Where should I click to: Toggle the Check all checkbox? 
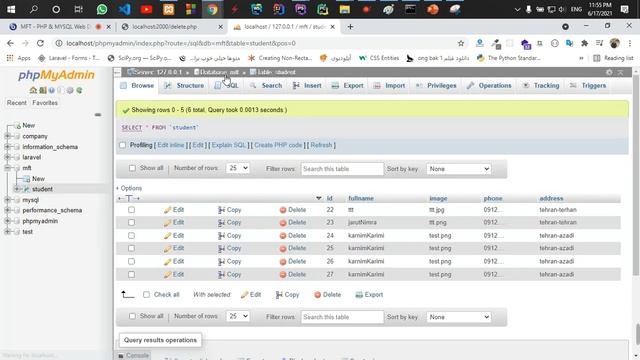146,295
